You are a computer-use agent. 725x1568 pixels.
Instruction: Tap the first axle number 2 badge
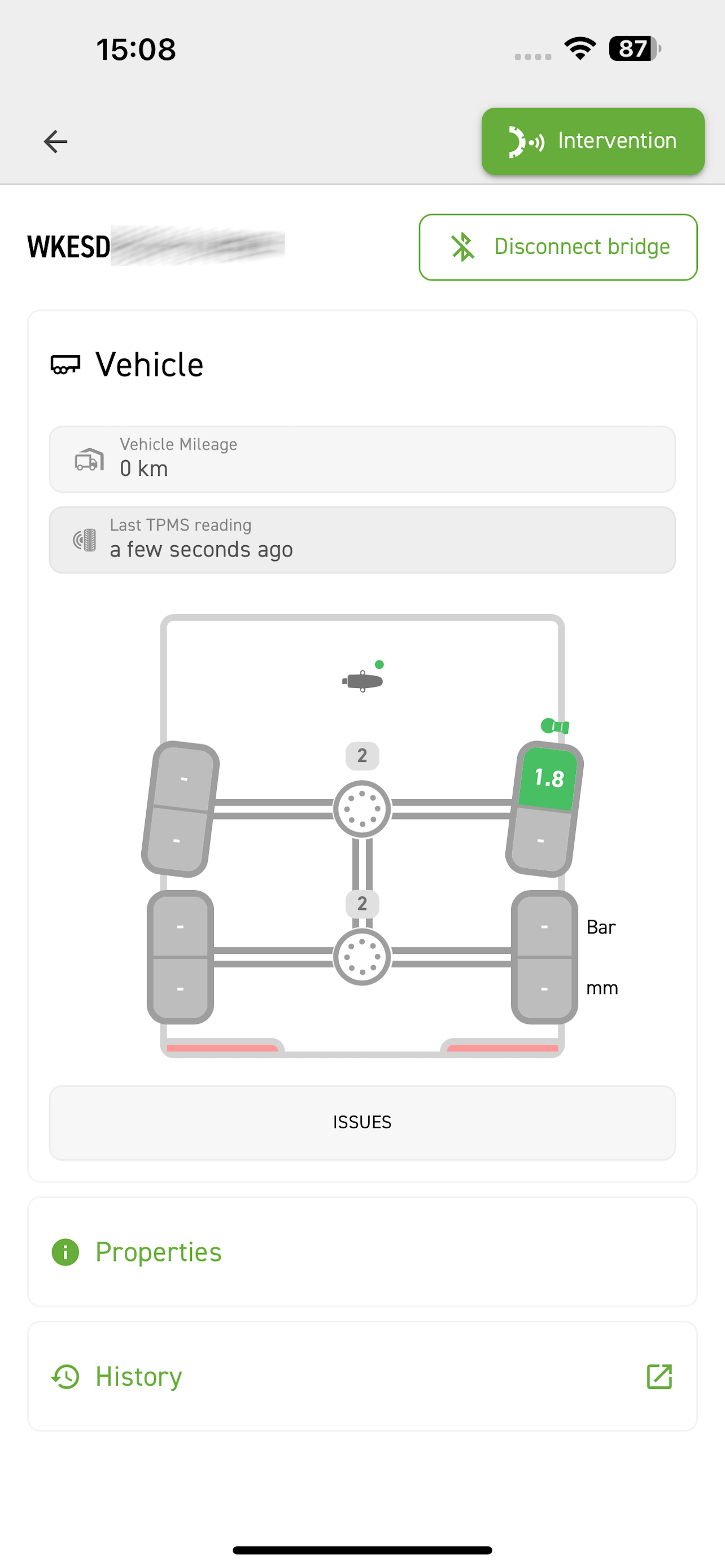click(x=362, y=756)
